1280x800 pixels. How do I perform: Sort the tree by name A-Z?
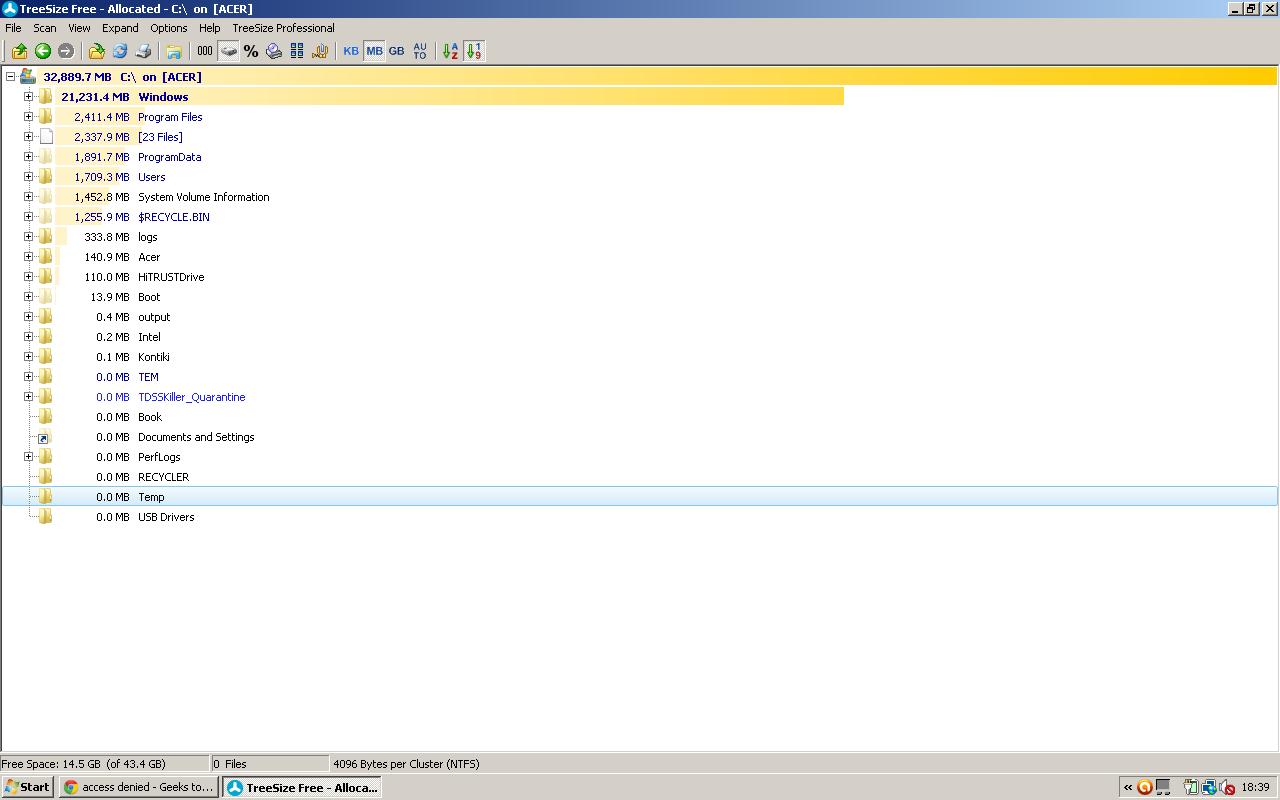pos(450,51)
